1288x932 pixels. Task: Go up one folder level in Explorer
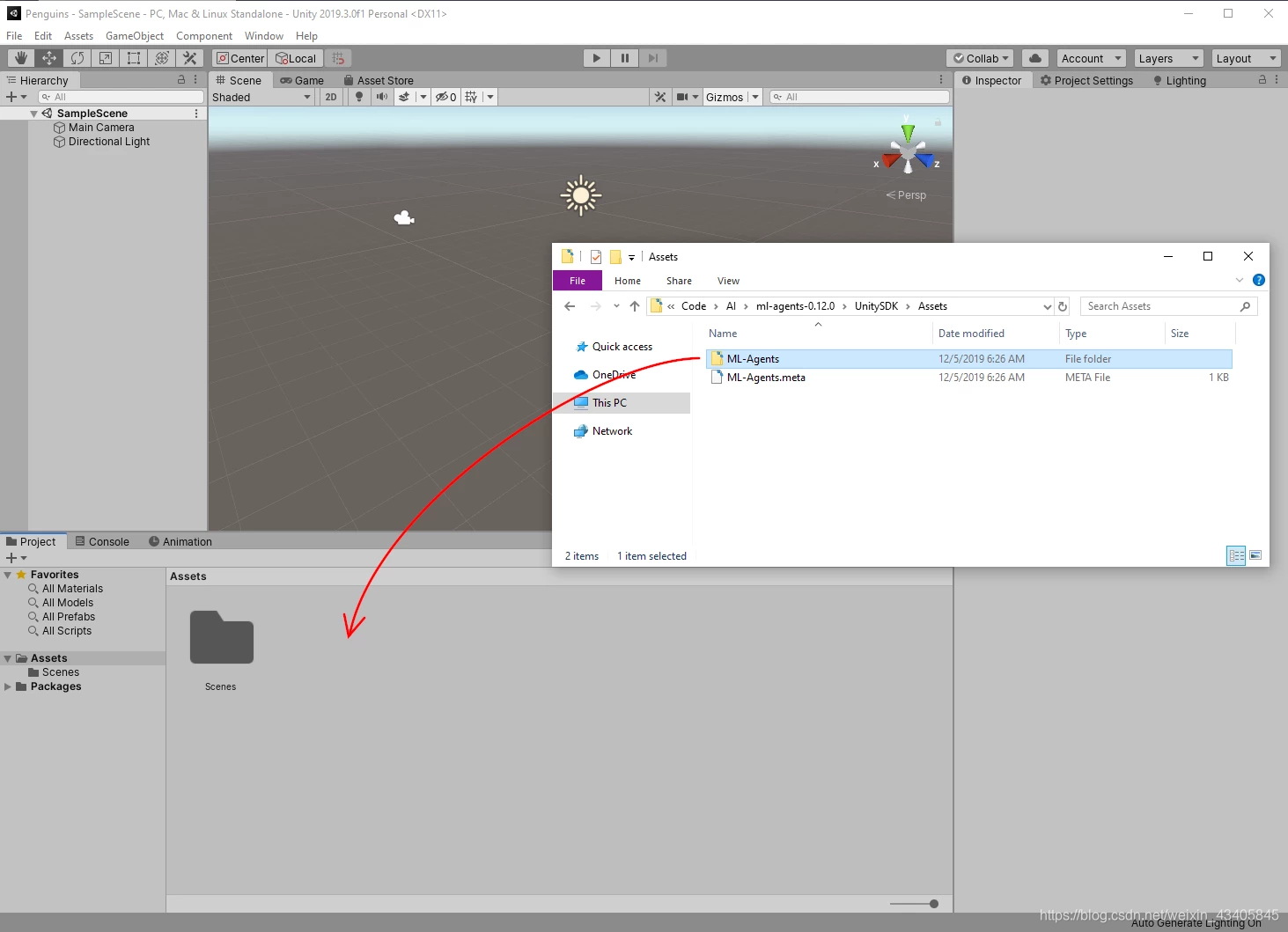[634, 306]
